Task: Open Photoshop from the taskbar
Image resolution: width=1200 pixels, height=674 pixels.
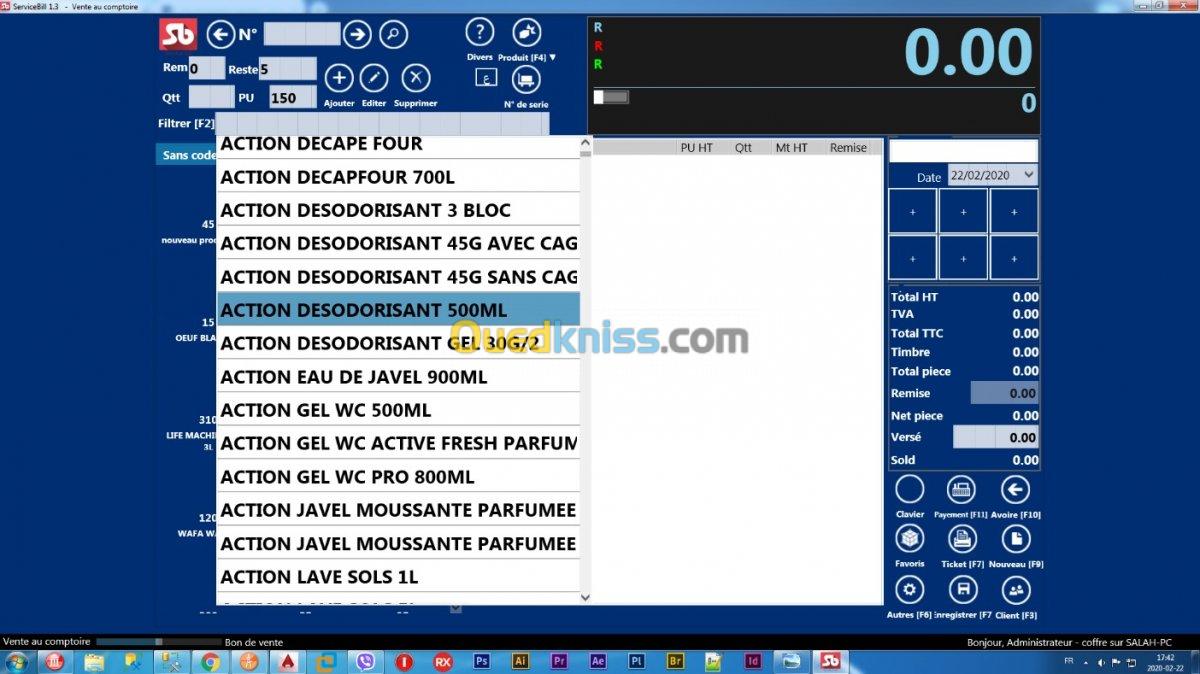Action: pos(481,661)
